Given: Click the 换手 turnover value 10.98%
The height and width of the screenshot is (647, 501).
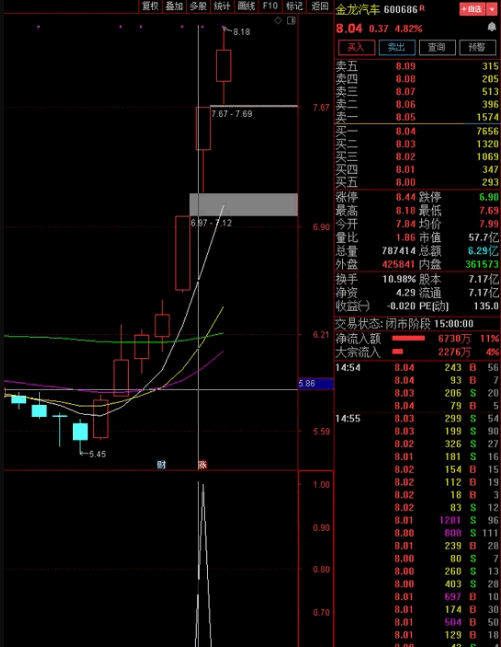Looking at the screenshot, I should 399,279.
